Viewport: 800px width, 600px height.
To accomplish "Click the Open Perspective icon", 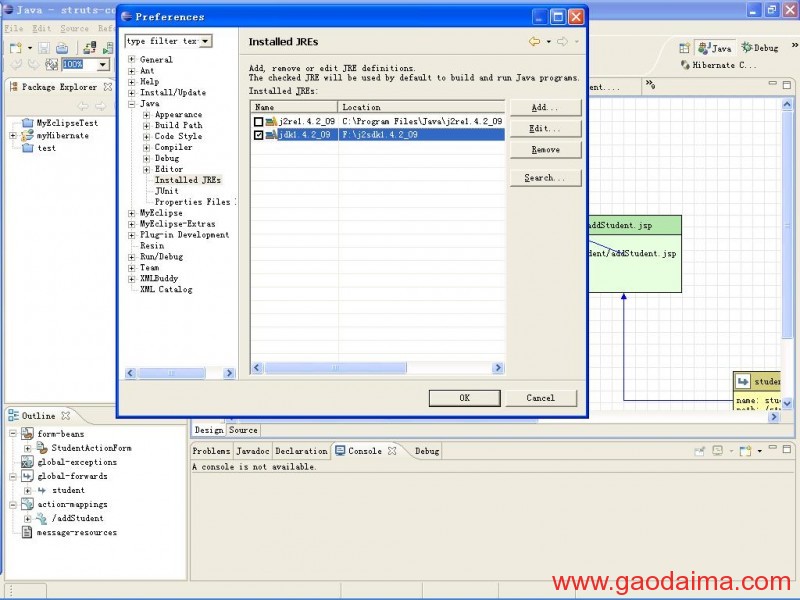I will tap(684, 48).
